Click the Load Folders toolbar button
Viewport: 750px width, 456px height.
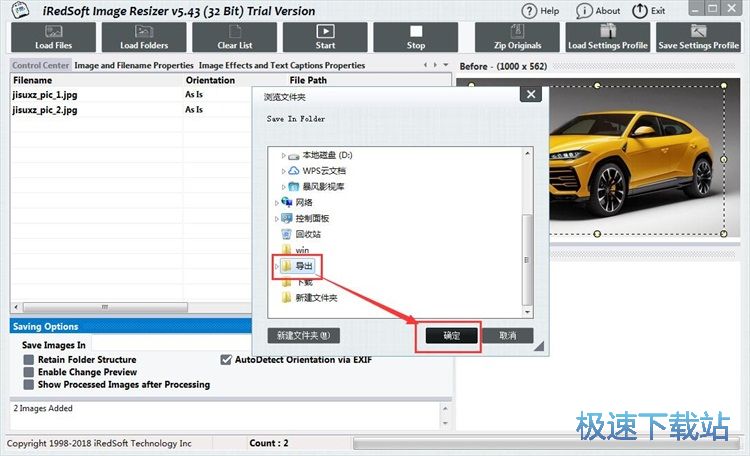(144, 37)
